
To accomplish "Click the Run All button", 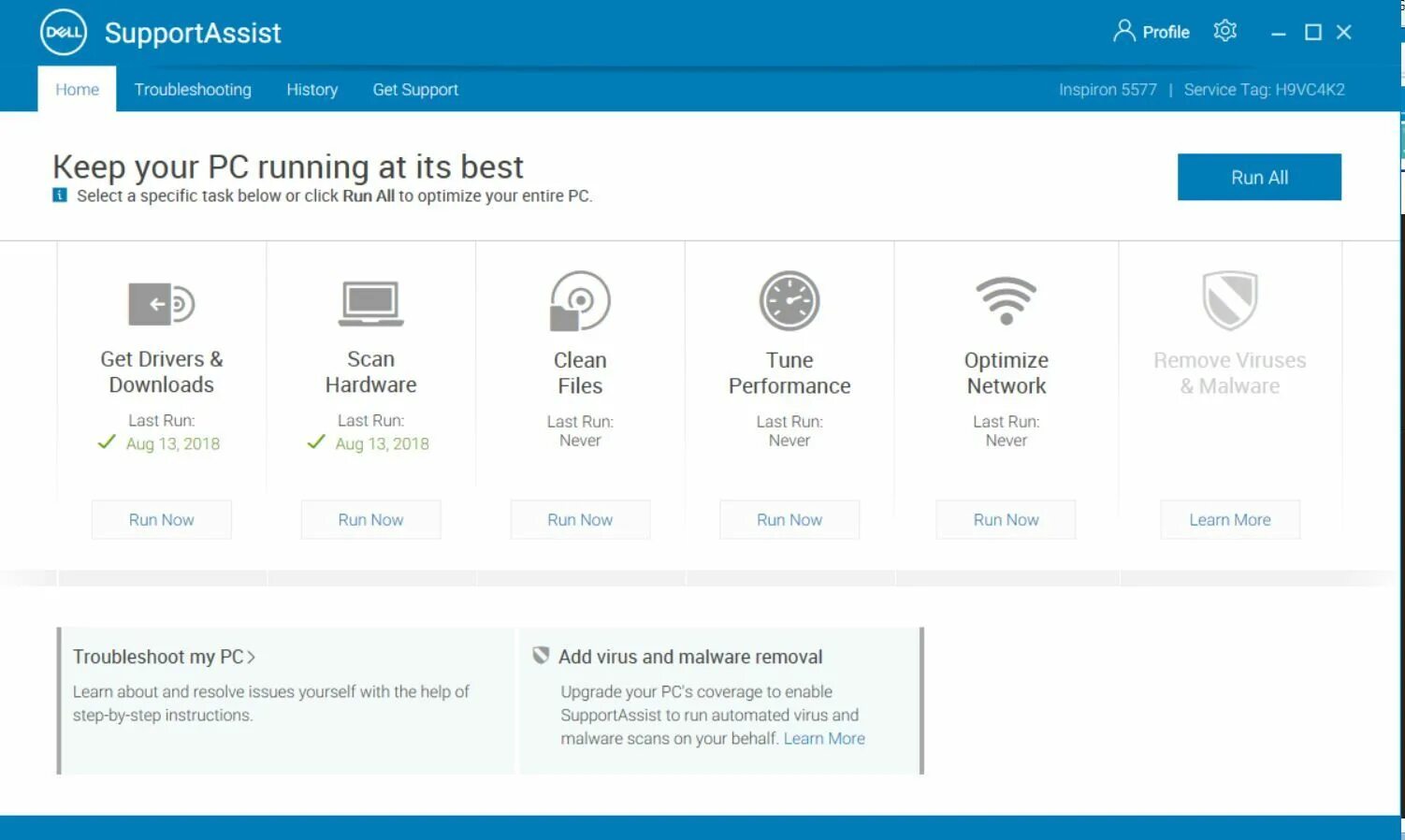I will coord(1259,177).
